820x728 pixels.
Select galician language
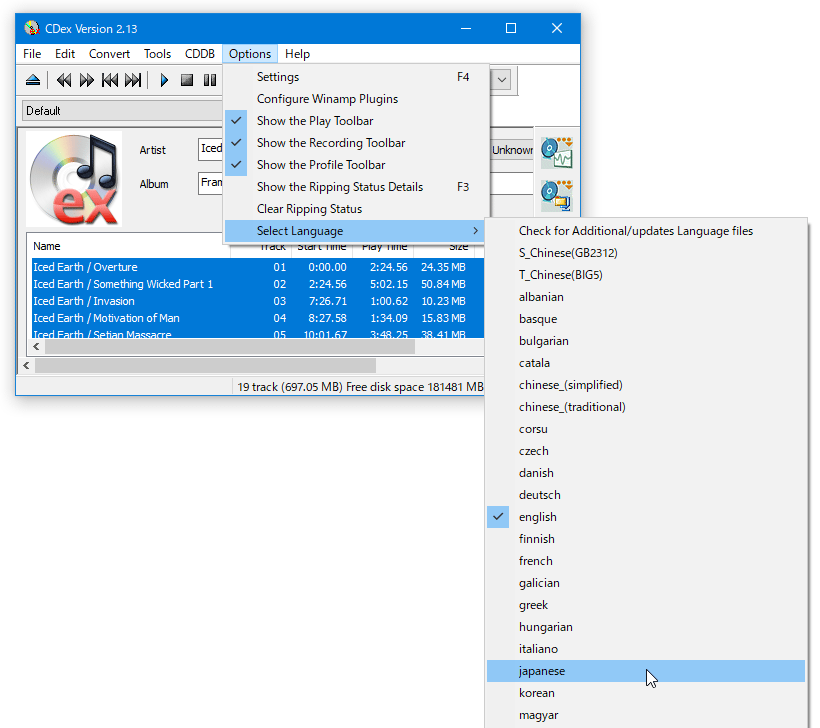click(x=646, y=583)
